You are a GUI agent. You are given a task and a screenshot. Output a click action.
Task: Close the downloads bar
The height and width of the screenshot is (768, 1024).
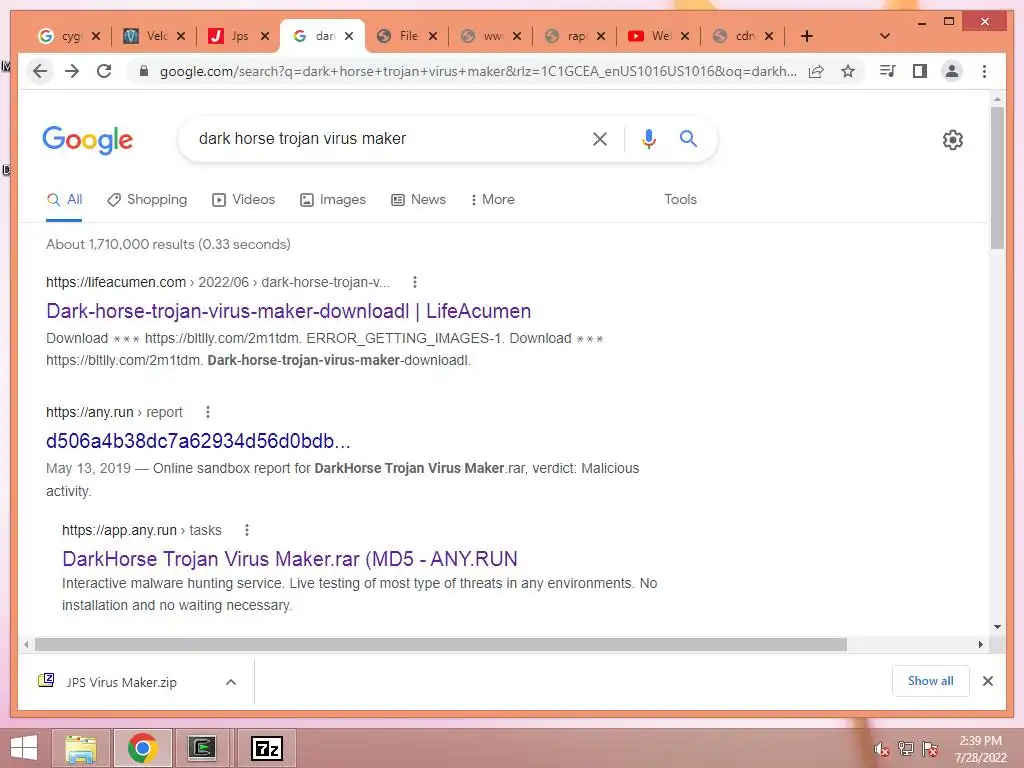pos(988,681)
